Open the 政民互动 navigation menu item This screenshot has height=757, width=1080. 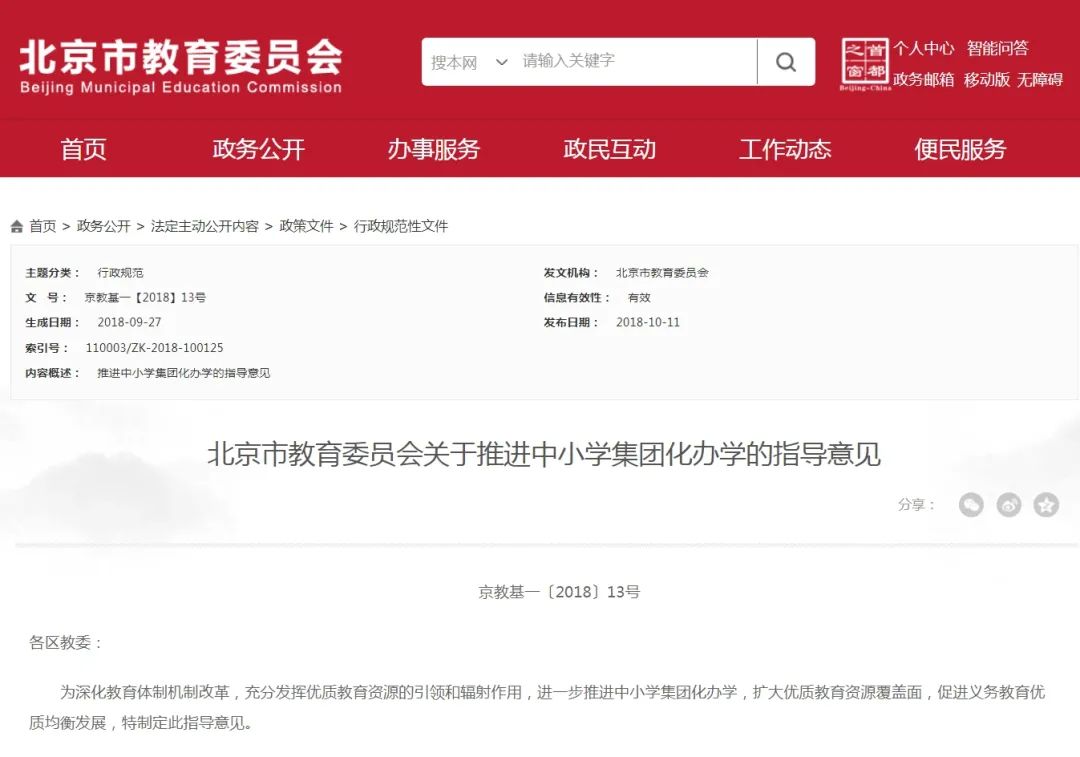coord(609,149)
